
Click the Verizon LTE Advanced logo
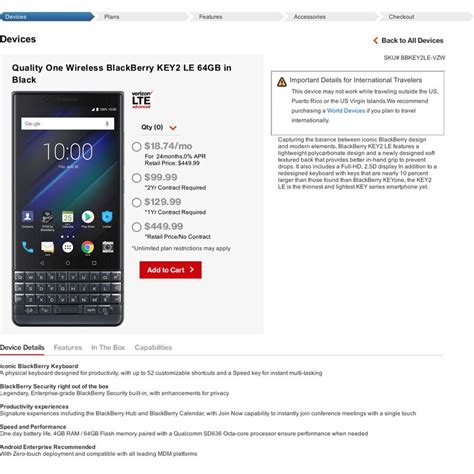coord(142,99)
